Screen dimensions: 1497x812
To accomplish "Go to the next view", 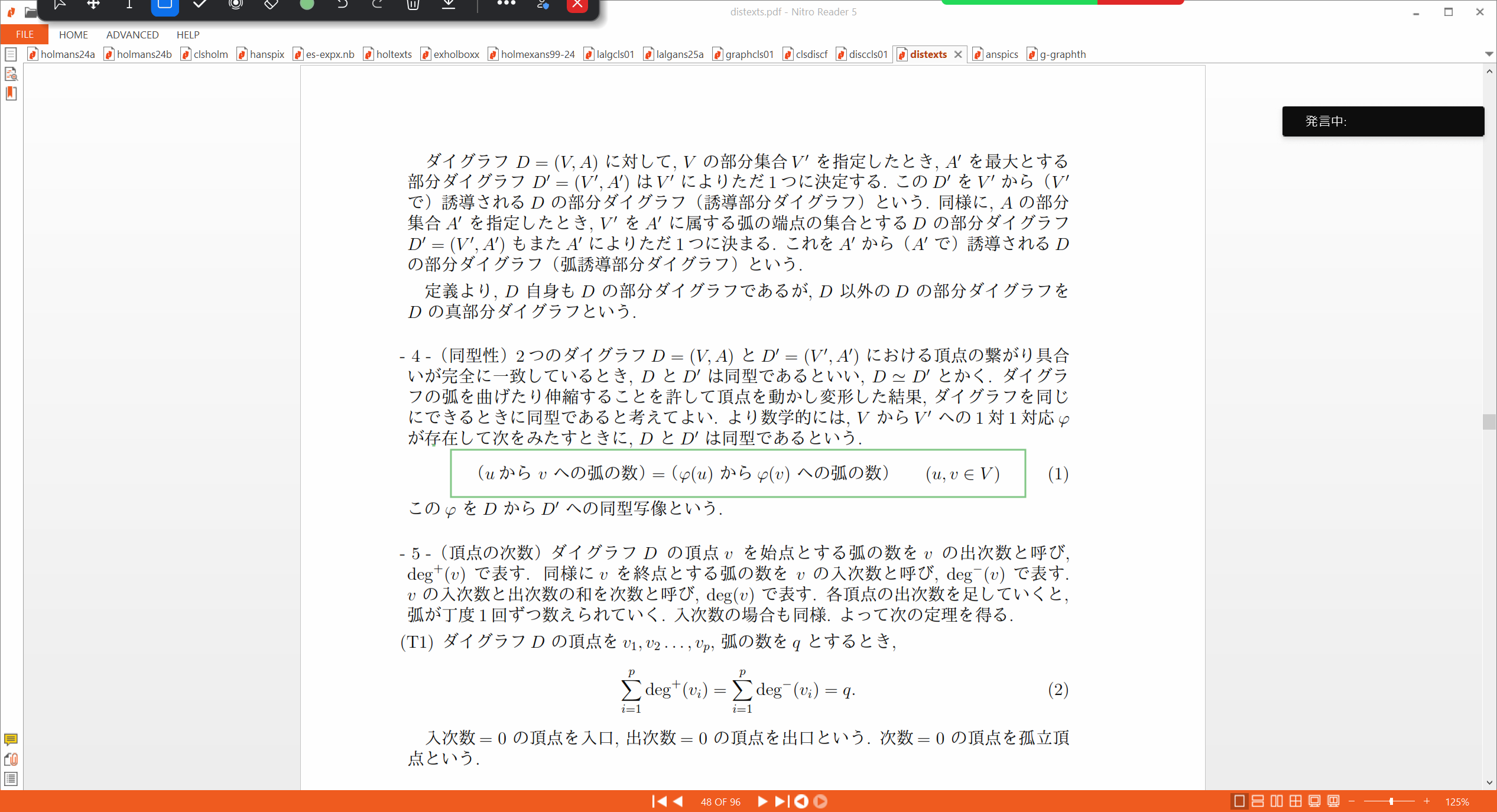I will [820, 801].
